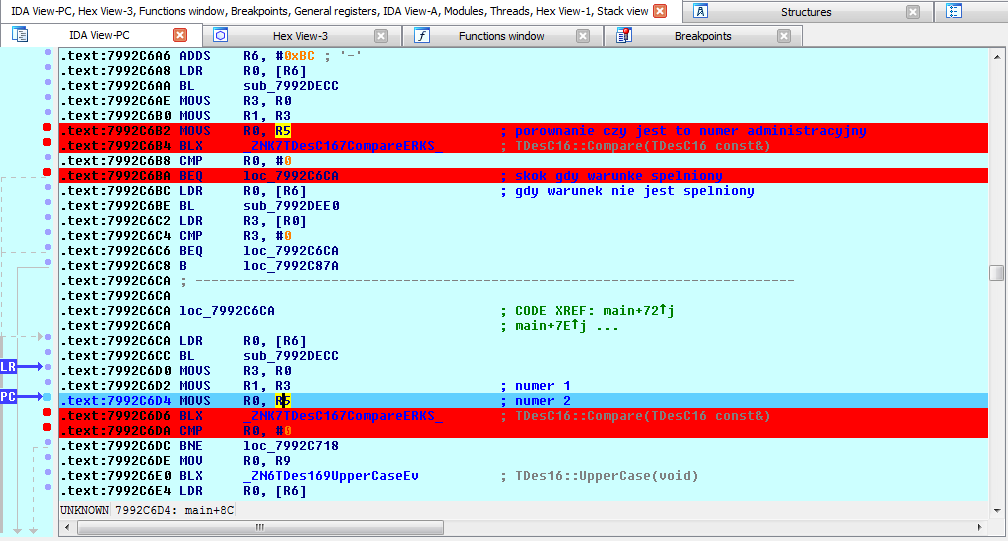Toggle breakpoint at address 7992C6B4
The image size is (1008, 541).
[x=47, y=142]
